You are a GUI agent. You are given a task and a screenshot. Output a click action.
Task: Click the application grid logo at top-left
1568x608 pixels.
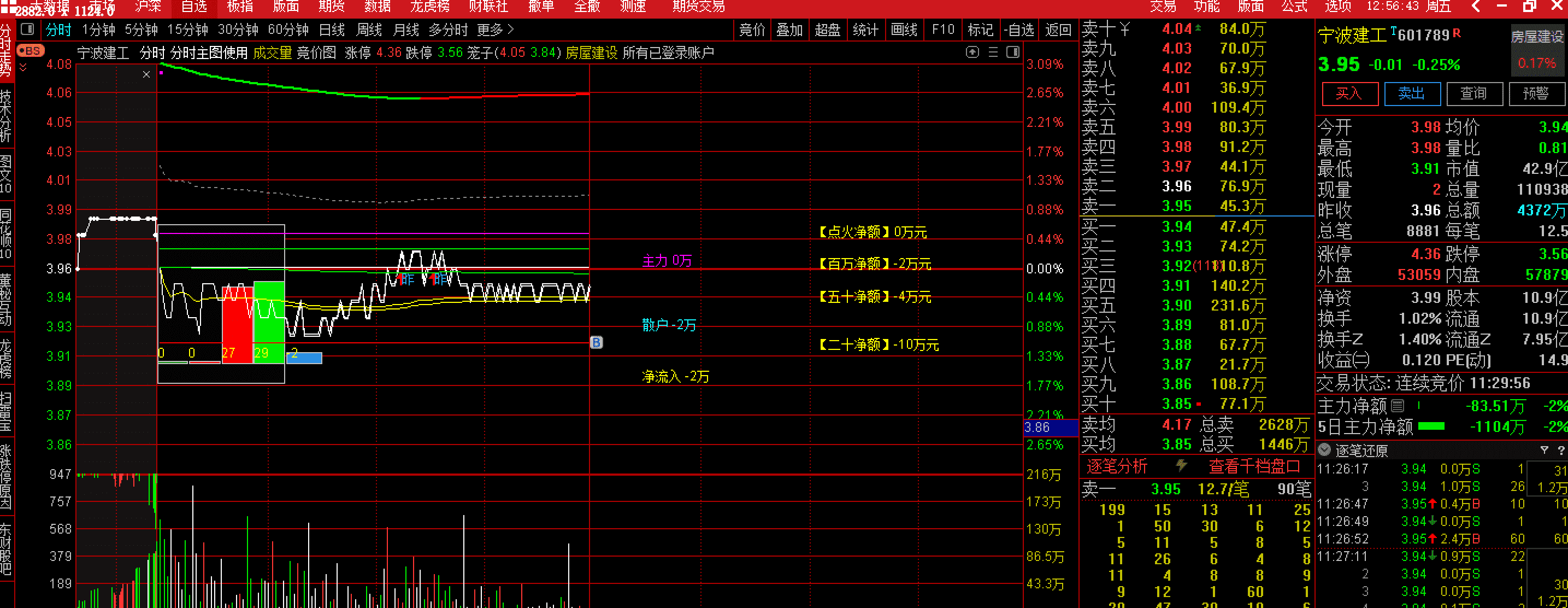click(8, 7)
